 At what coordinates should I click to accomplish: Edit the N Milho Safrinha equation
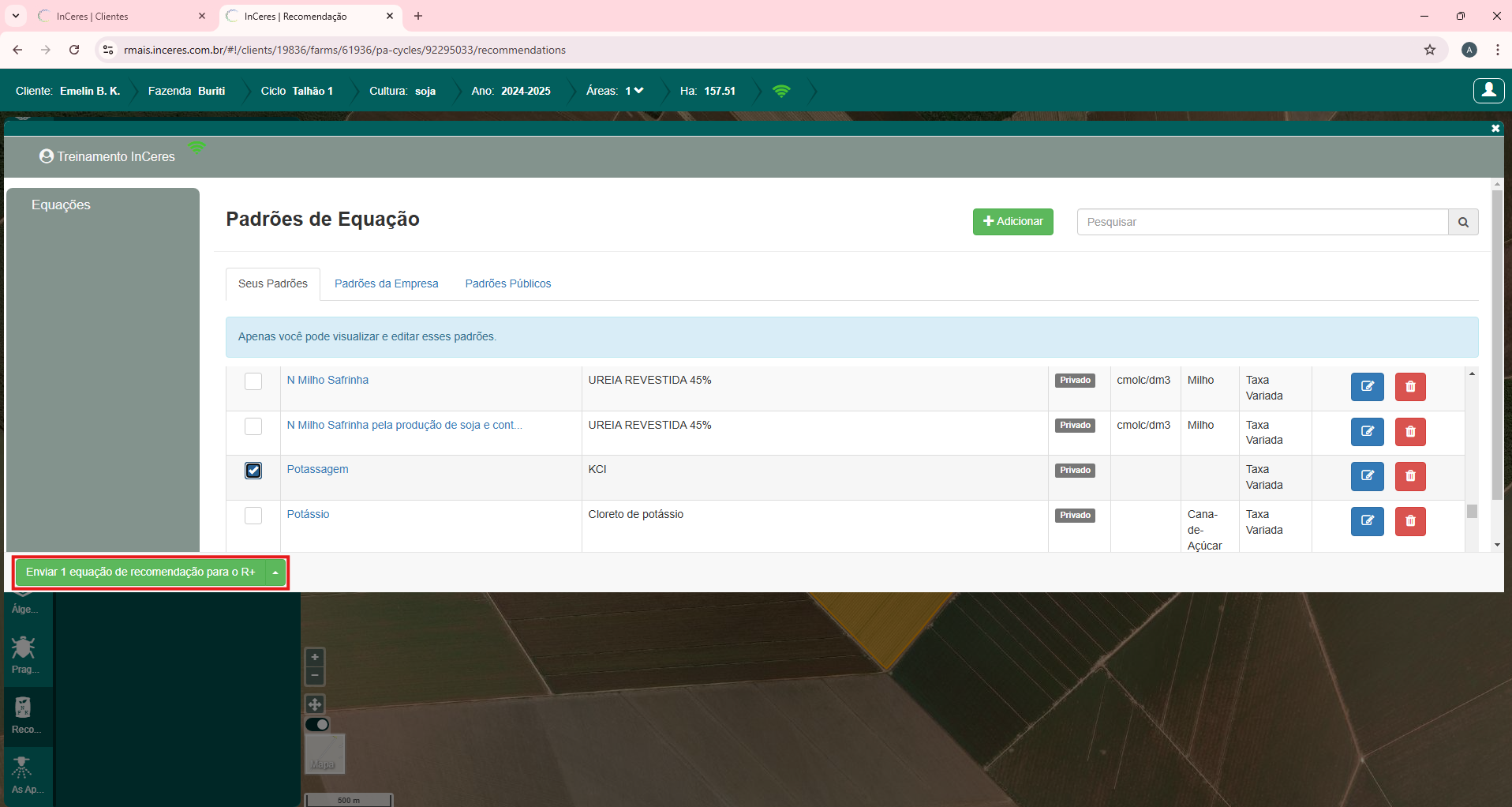[1368, 387]
